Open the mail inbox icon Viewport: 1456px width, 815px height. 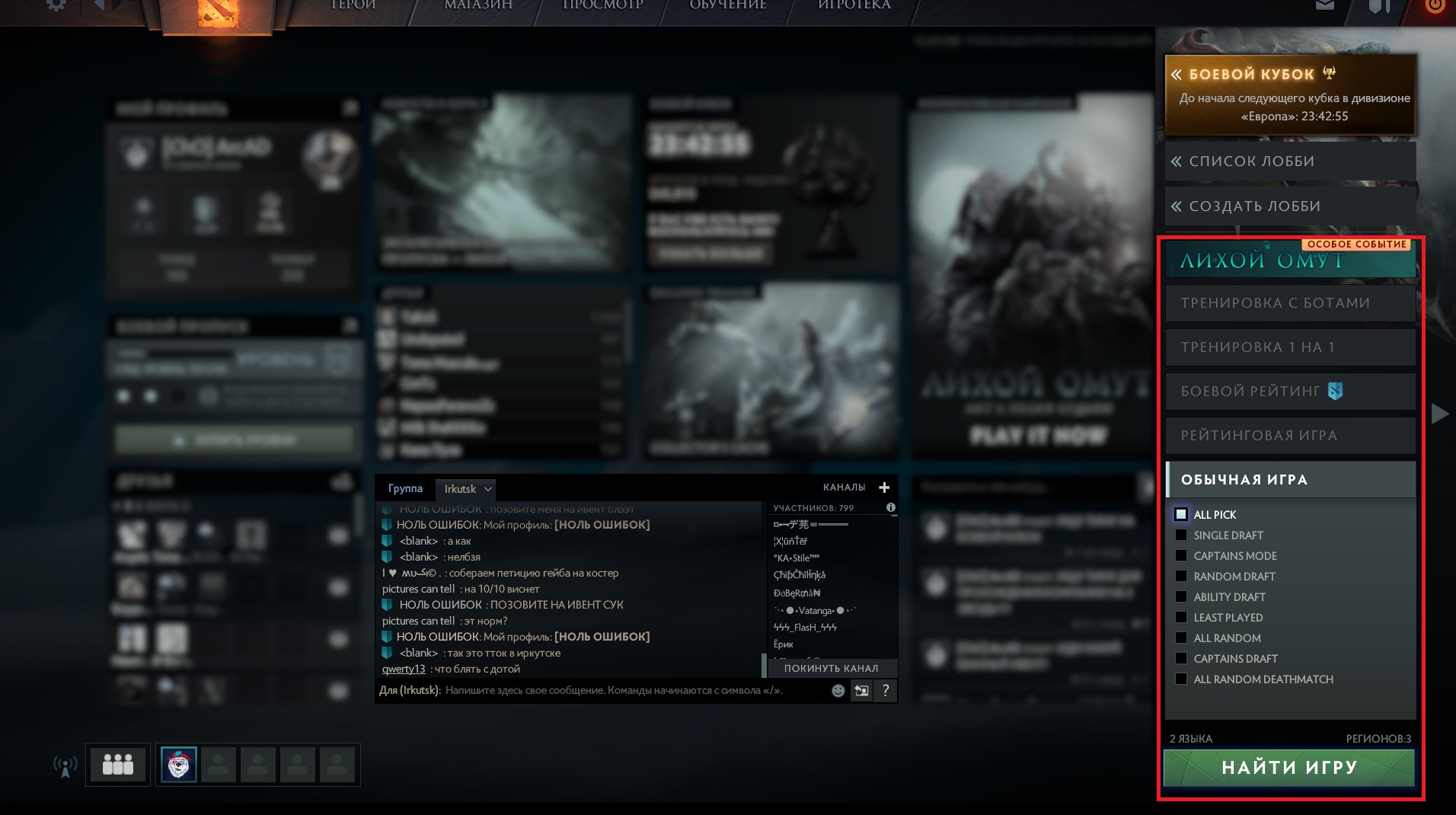coord(1325,5)
